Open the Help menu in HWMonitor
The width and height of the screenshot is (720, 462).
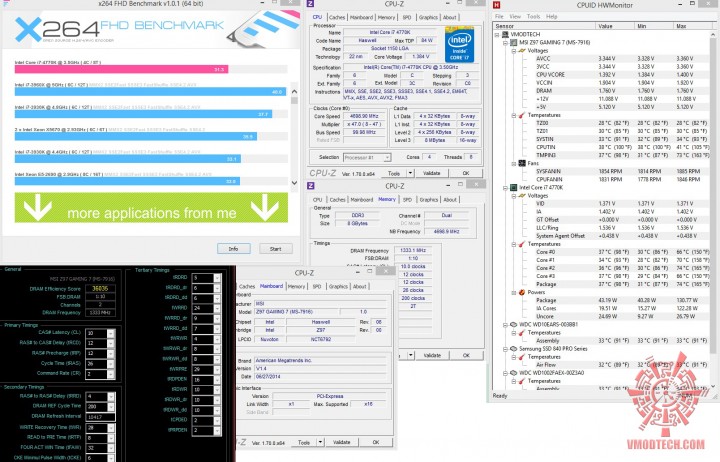[551, 17]
